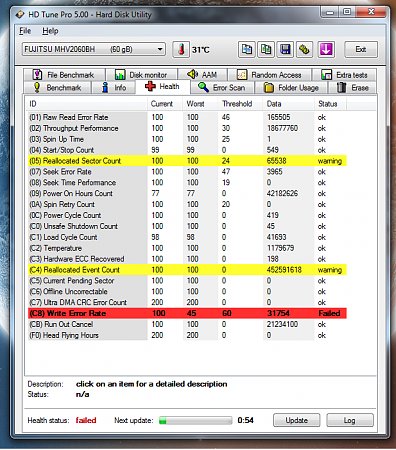
Task: Click the Next update progress bar
Action: coord(195,420)
